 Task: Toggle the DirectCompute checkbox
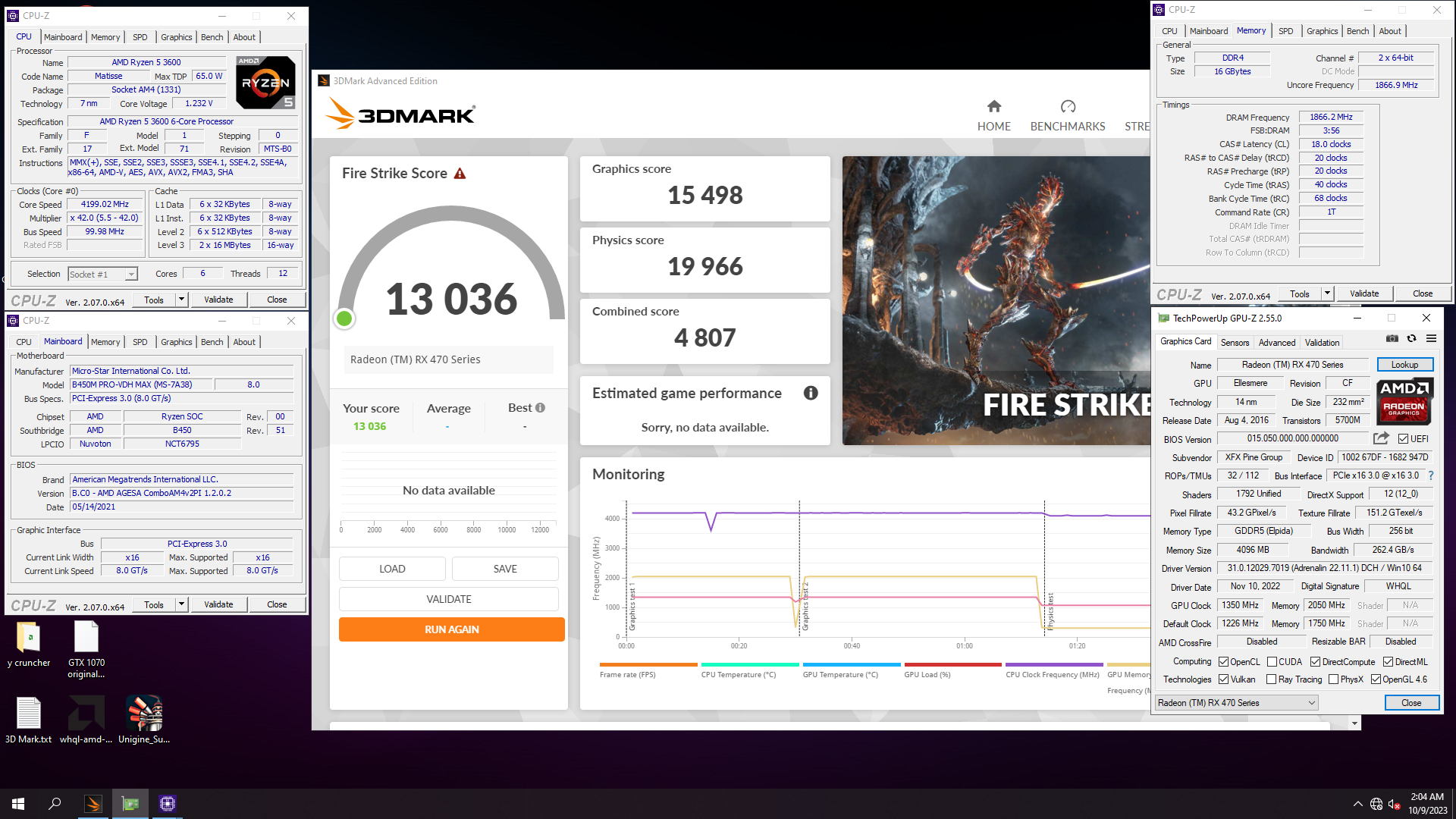pyautogui.click(x=1316, y=662)
